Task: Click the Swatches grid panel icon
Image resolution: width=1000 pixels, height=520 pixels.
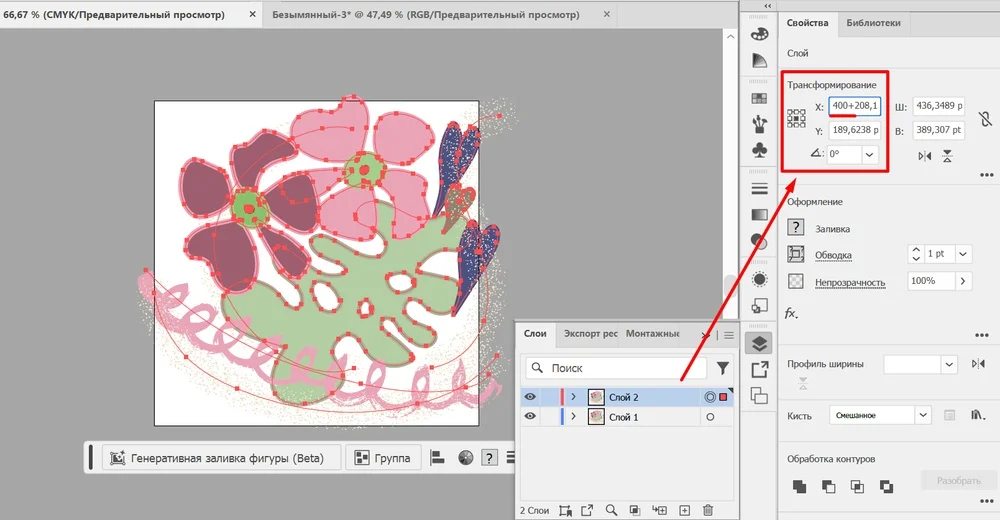Action: [x=760, y=98]
